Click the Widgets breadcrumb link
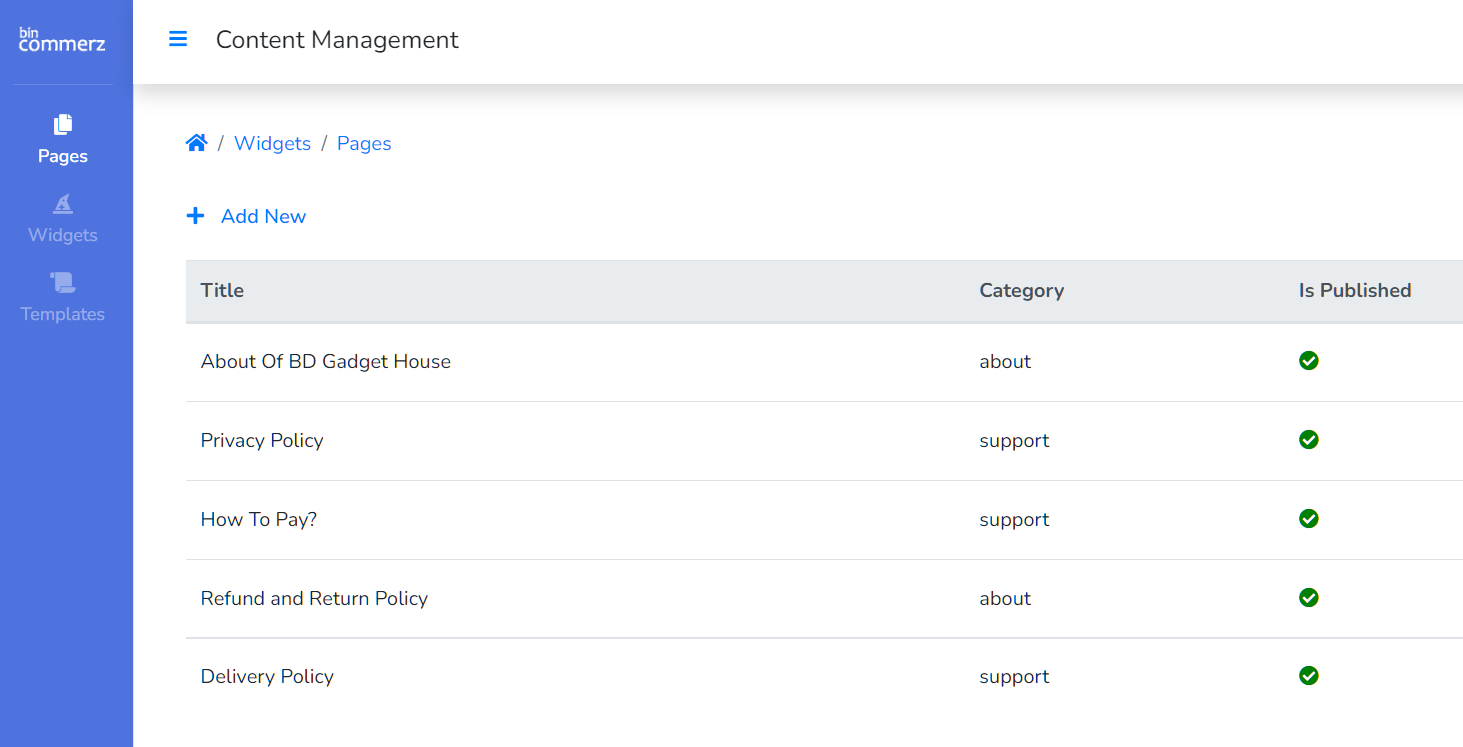This screenshot has width=1463, height=747. pyautogui.click(x=272, y=143)
